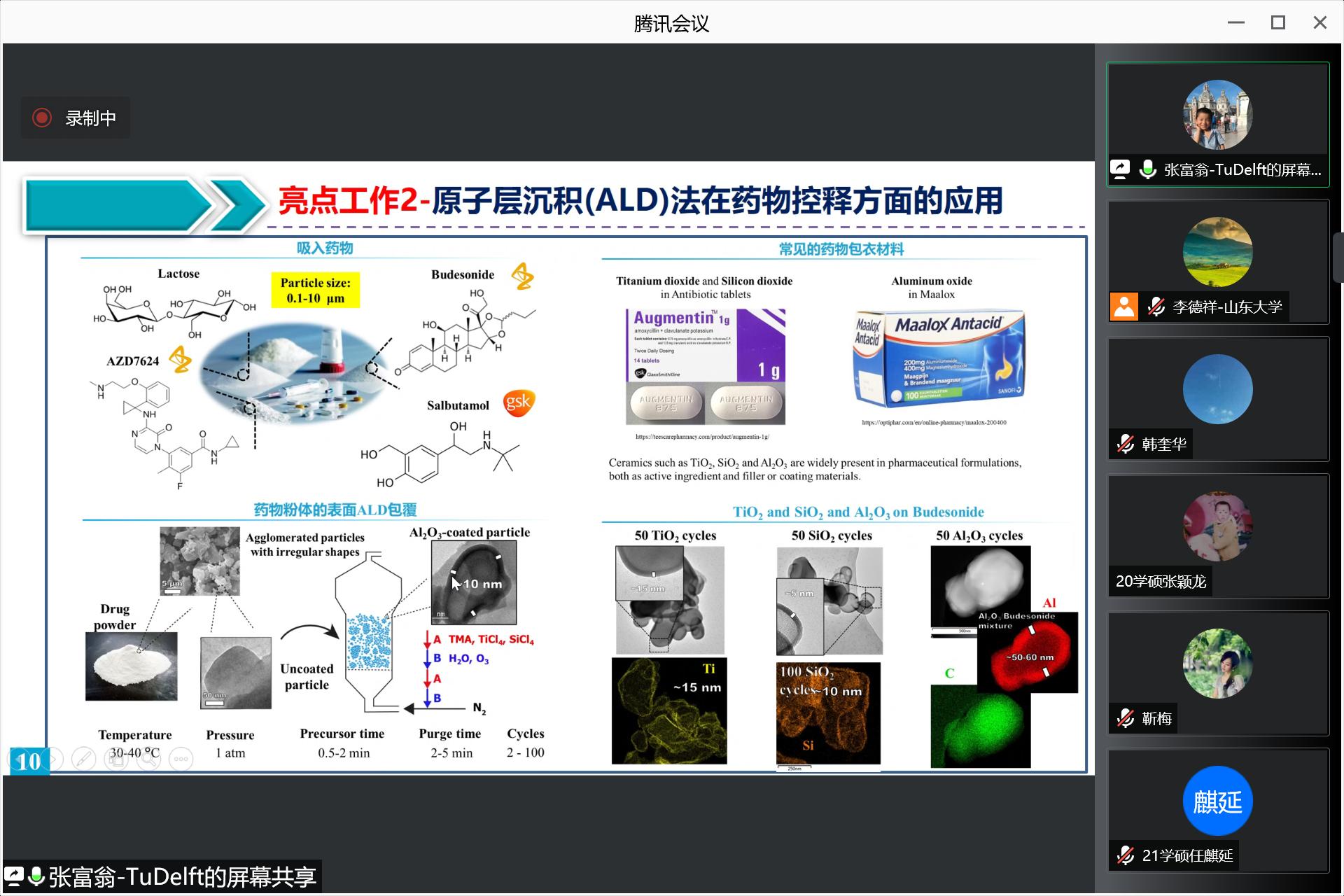Select the pen annotation tool on slide
This screenshot has width=1344, height=896.
(84, 759)
